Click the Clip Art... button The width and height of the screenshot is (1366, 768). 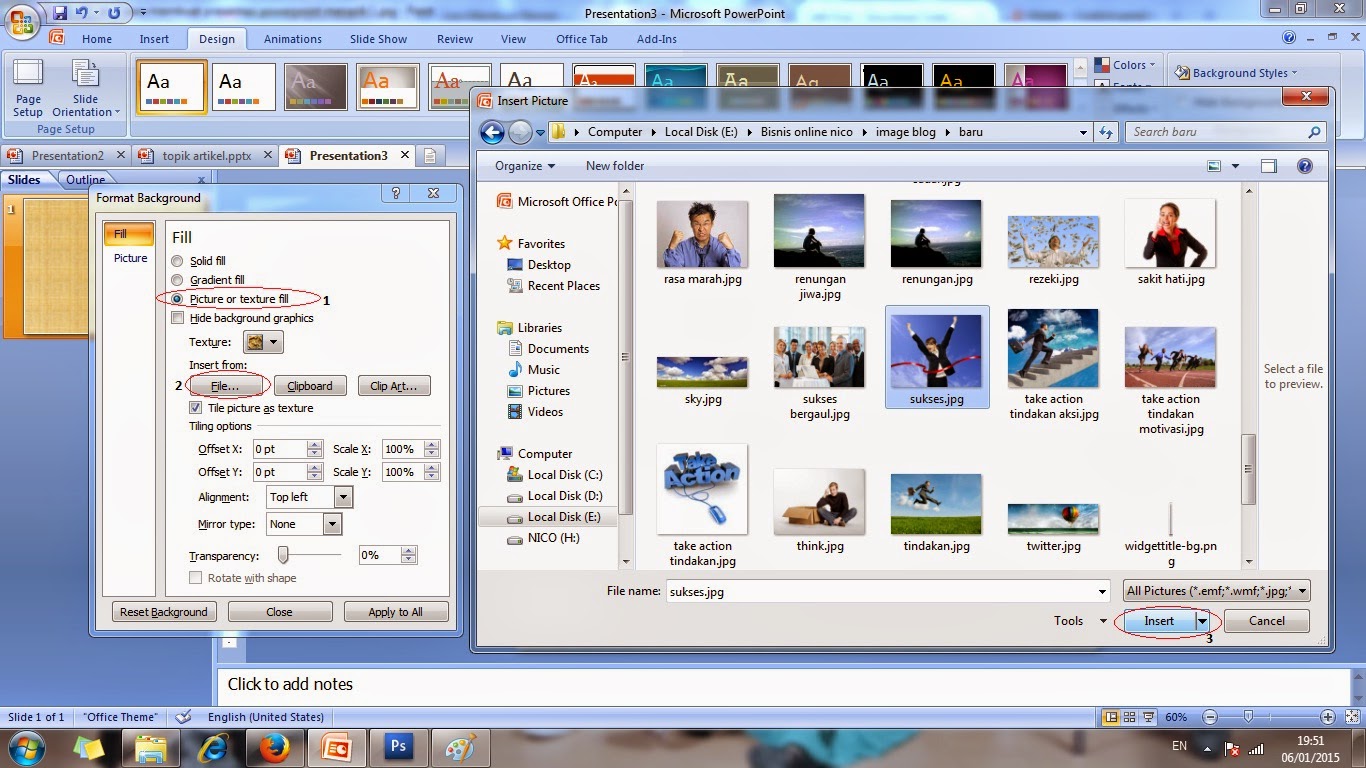click(394, 386)
